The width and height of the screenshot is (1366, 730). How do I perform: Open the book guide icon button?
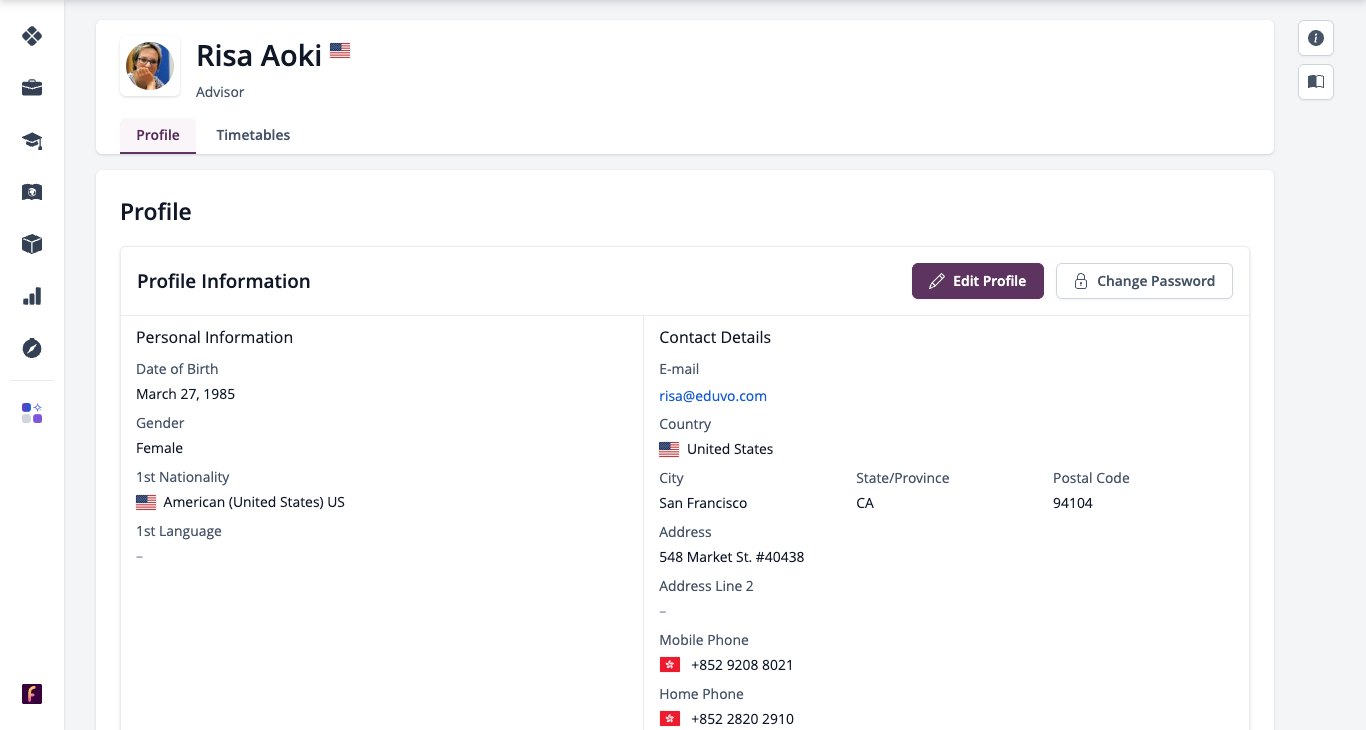tap(1316, 82)
